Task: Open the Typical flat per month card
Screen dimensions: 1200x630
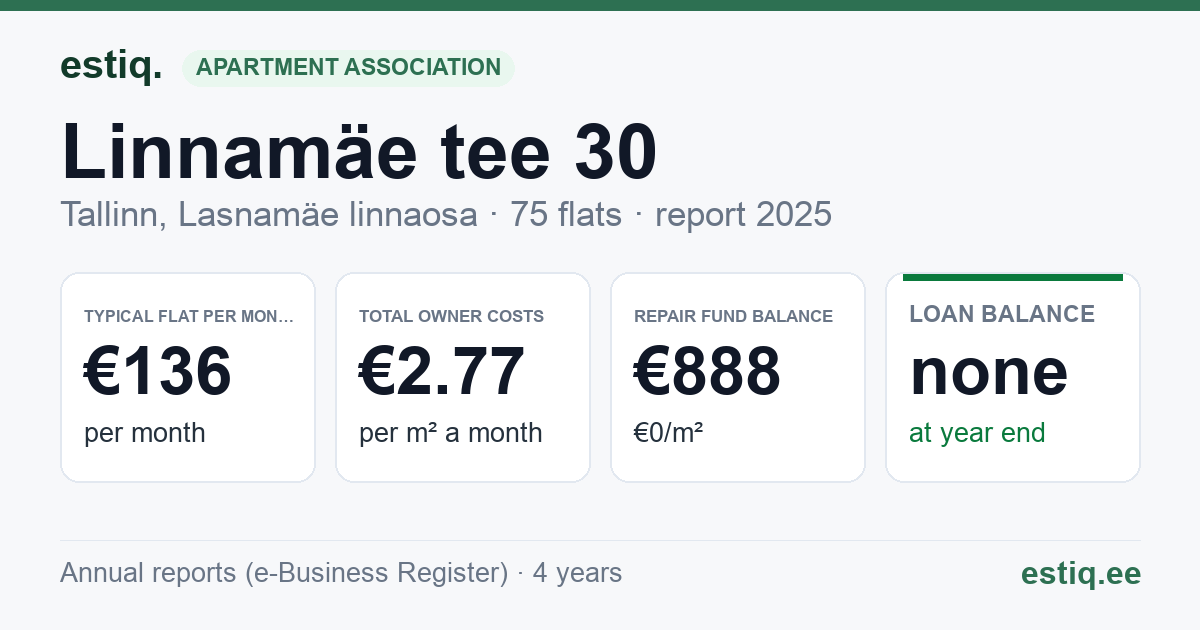Action: click(188, 377)
